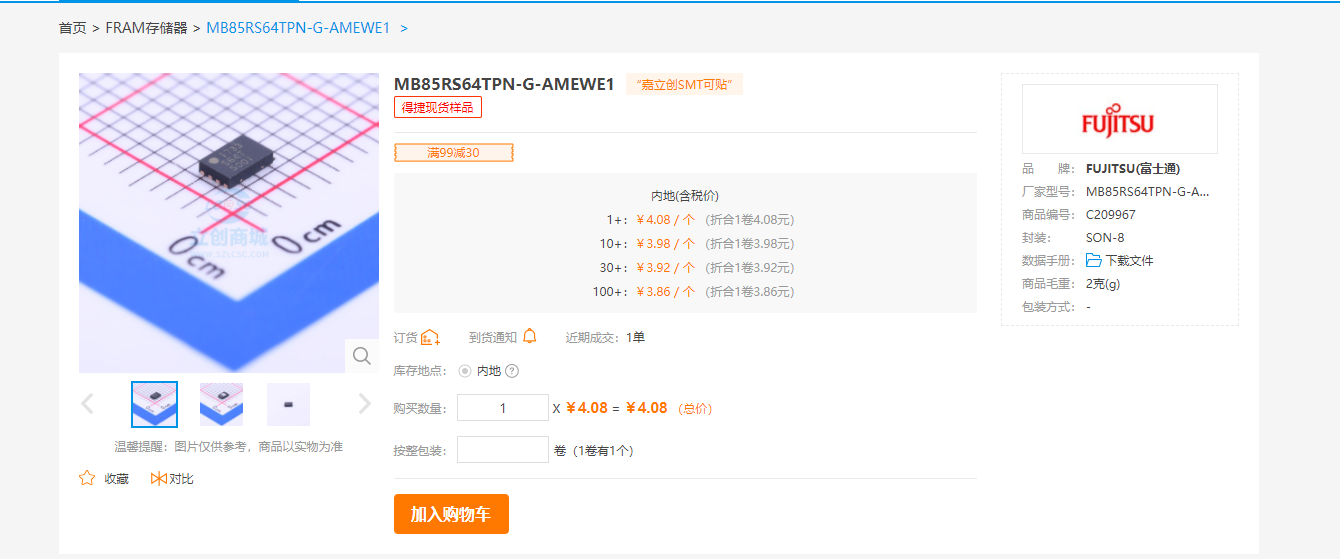This screenshot has width=1340, height=559.
Task: Click the main product photo
Action: [x=229, y=223]
